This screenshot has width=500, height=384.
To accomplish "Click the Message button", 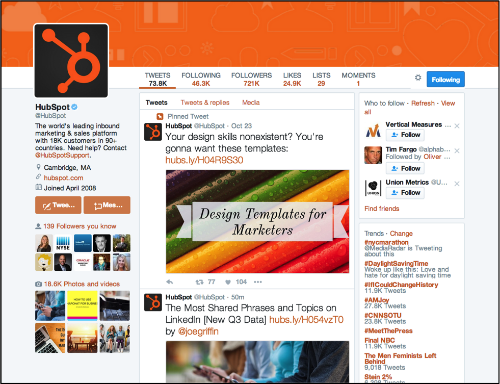I will pos(107,205).
